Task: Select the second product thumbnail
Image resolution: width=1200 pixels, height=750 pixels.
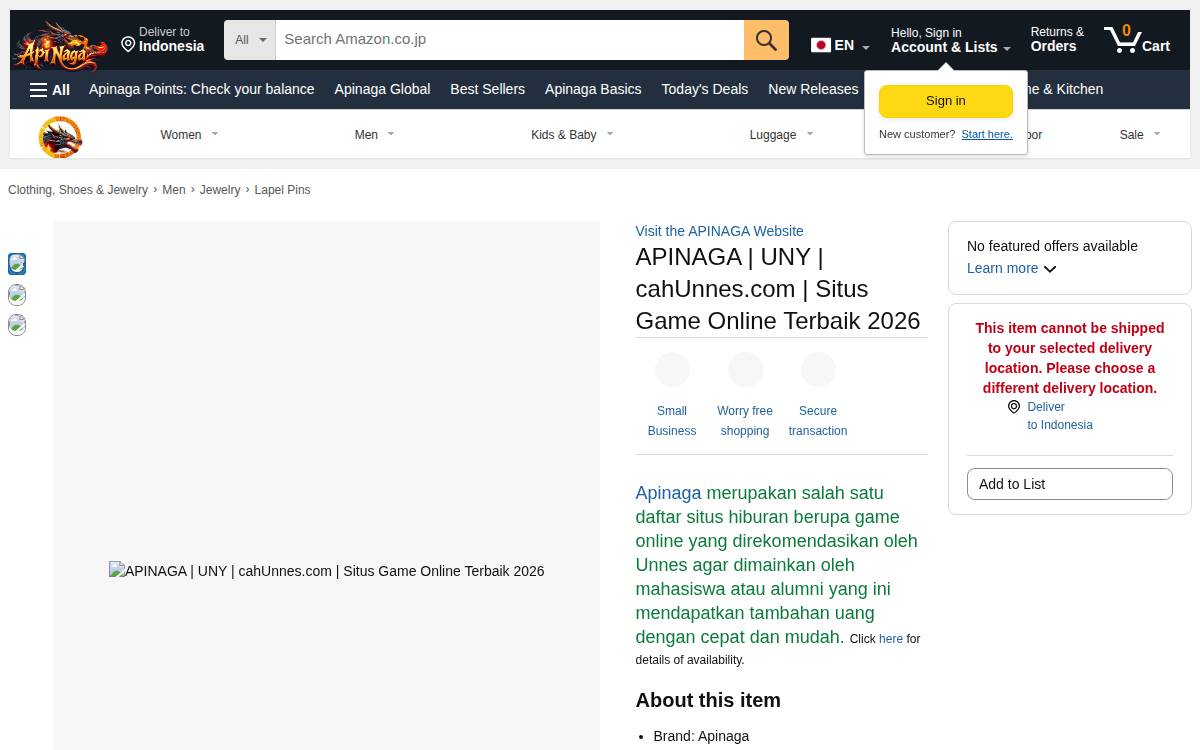Action: point(17,295)
